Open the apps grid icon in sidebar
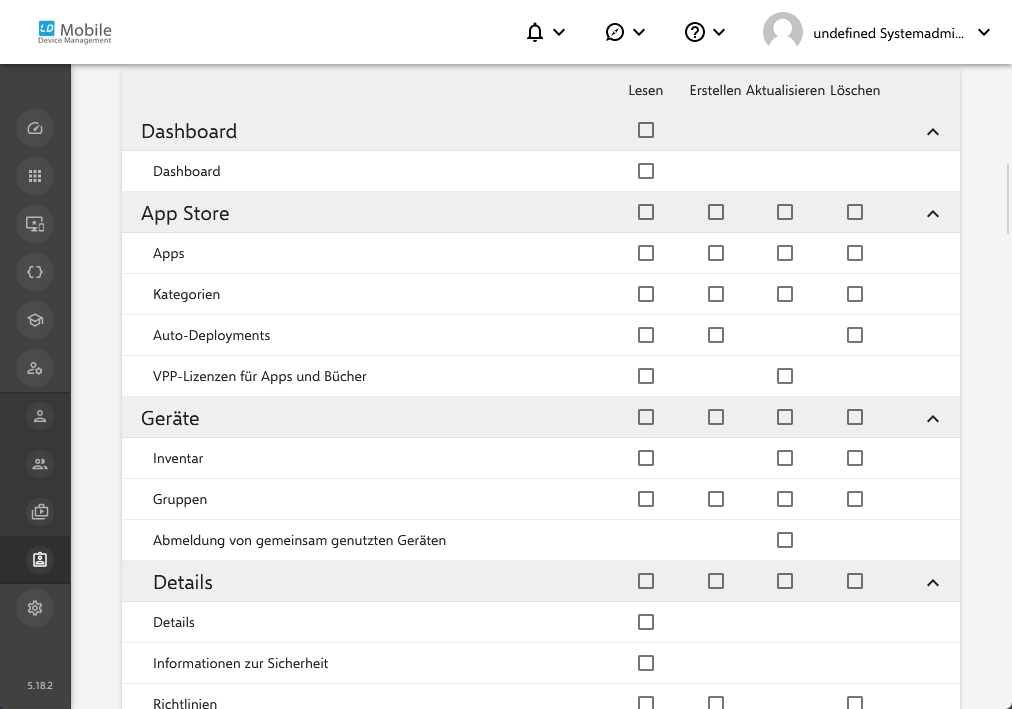The image size is (1012, 709). point(35,175)
